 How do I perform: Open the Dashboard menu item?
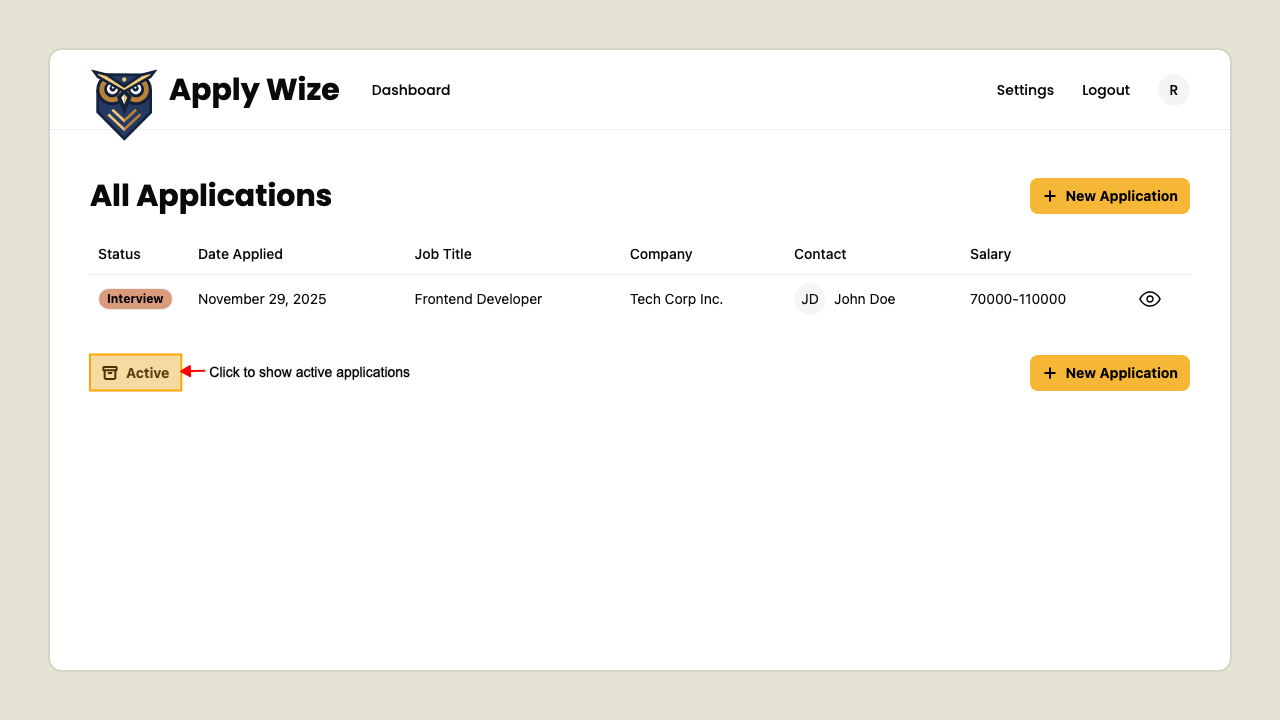[411, 90]
